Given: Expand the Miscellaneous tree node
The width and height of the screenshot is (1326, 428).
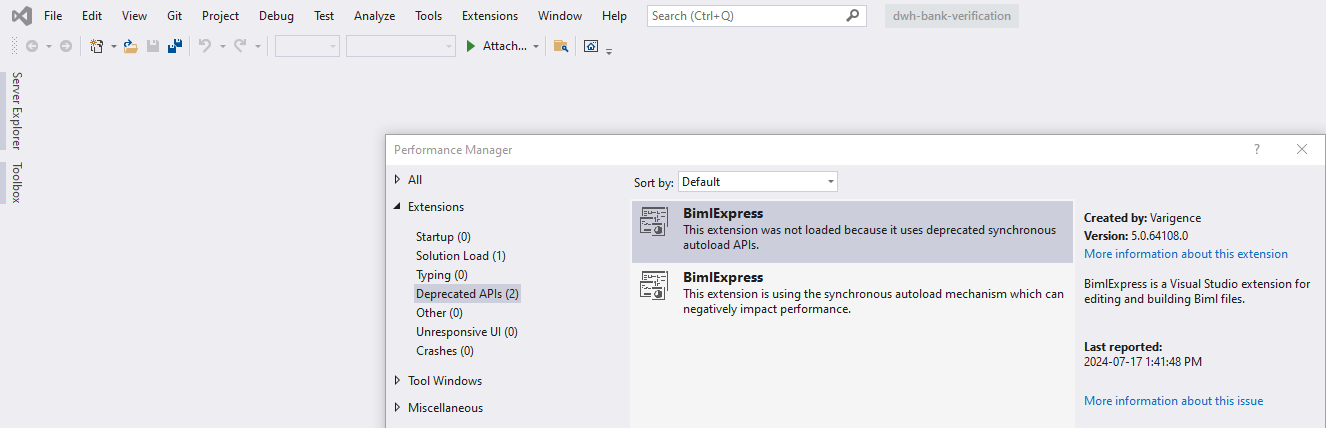Looking at the screenshot, I should coord(398,408).
